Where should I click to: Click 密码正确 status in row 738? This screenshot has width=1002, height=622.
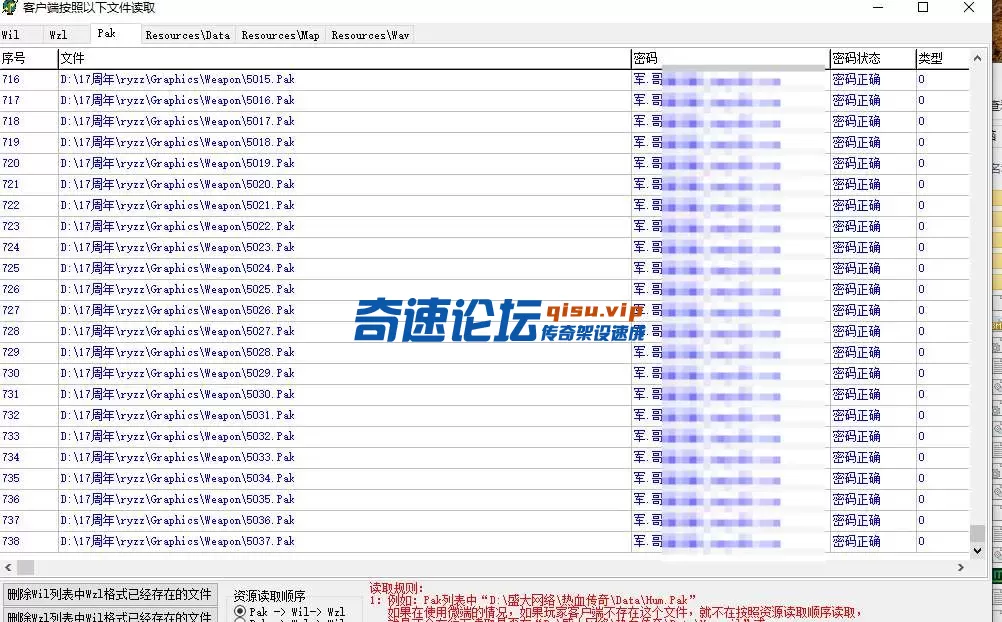856,541
